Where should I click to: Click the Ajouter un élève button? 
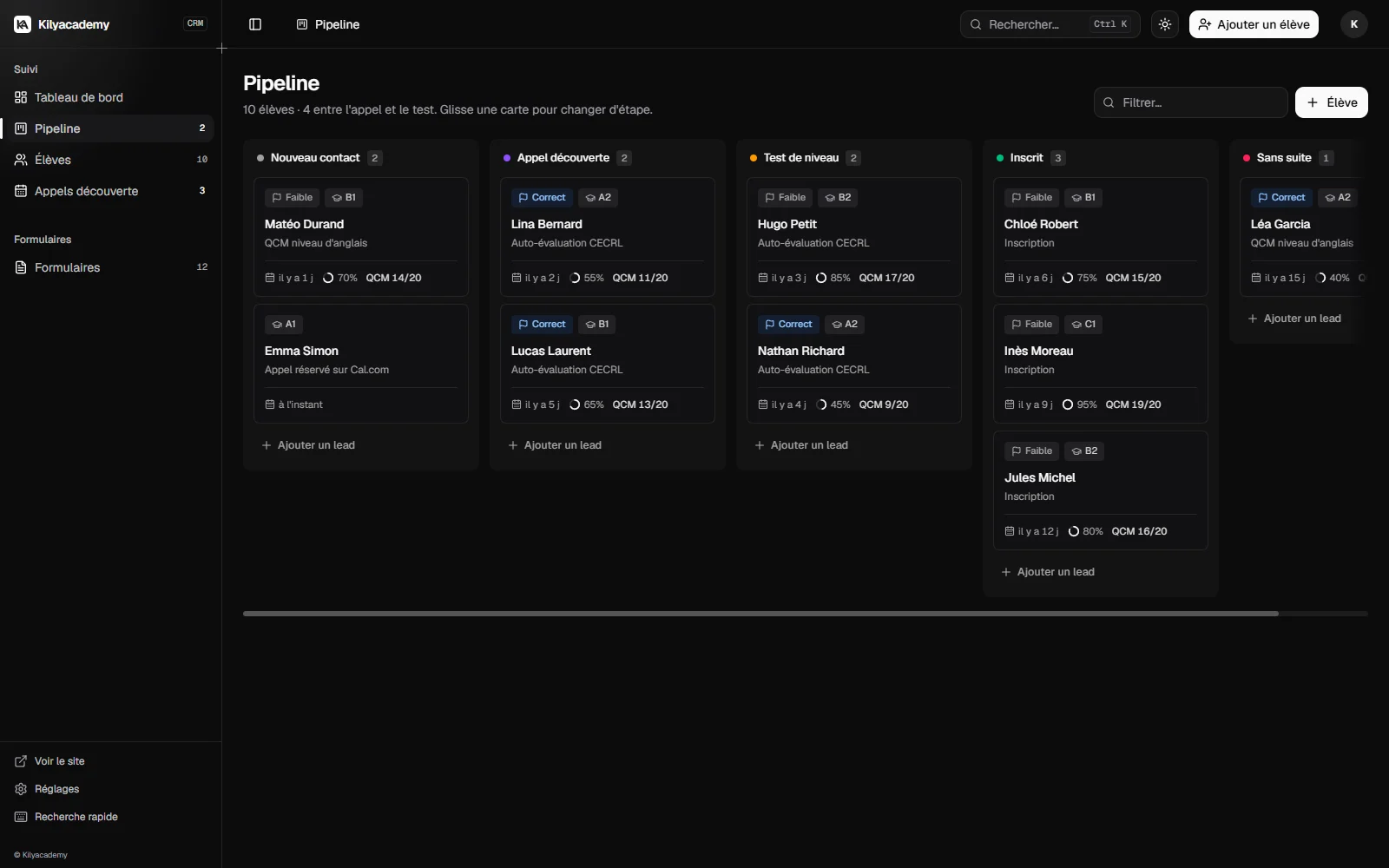coord(1254,24)
